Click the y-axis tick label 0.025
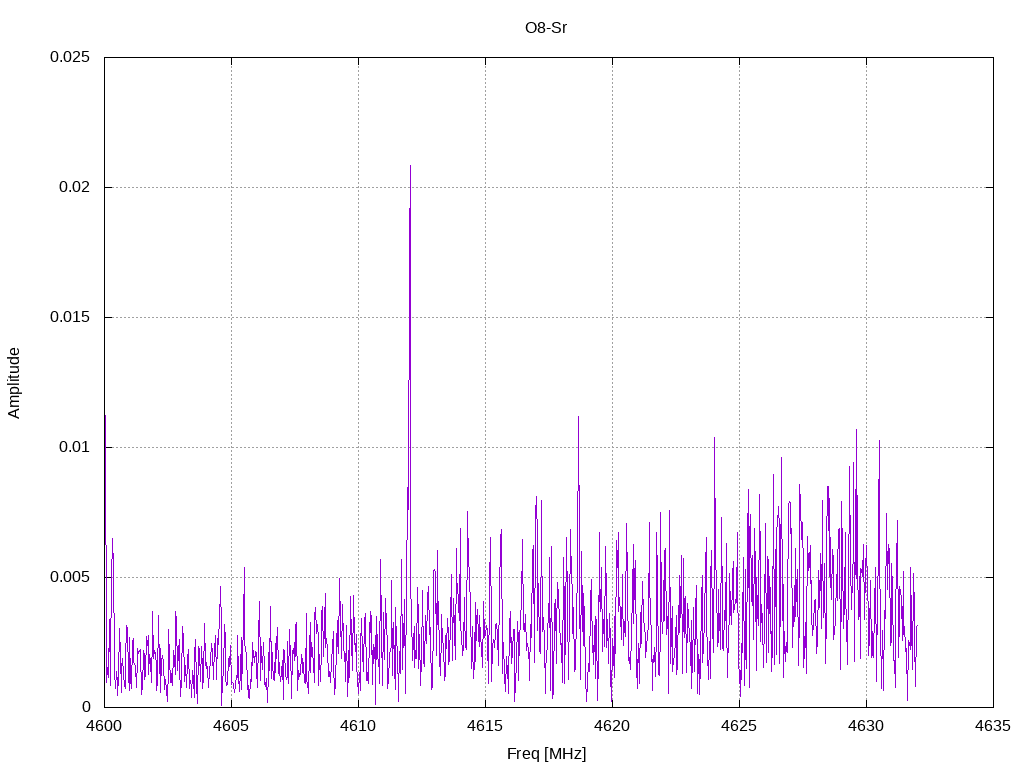1024x768 pixels. (70, 57)
